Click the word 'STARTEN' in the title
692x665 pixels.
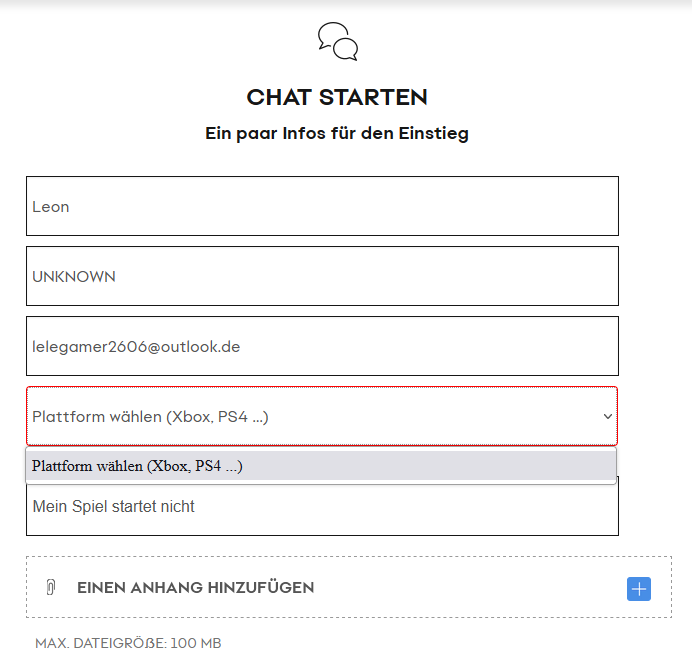click(373, 97)
